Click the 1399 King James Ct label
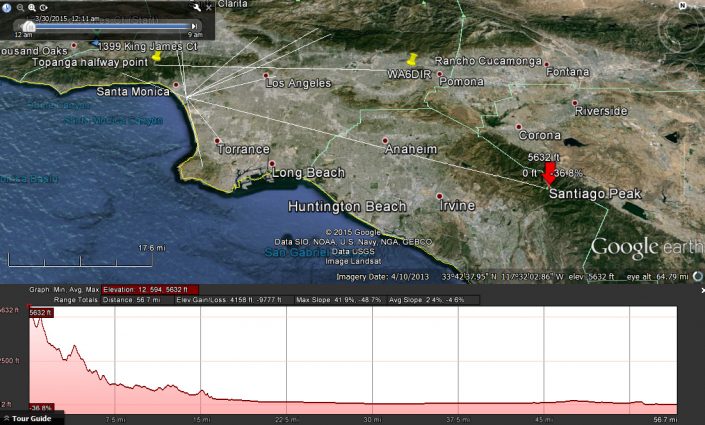 click(147, 46)
